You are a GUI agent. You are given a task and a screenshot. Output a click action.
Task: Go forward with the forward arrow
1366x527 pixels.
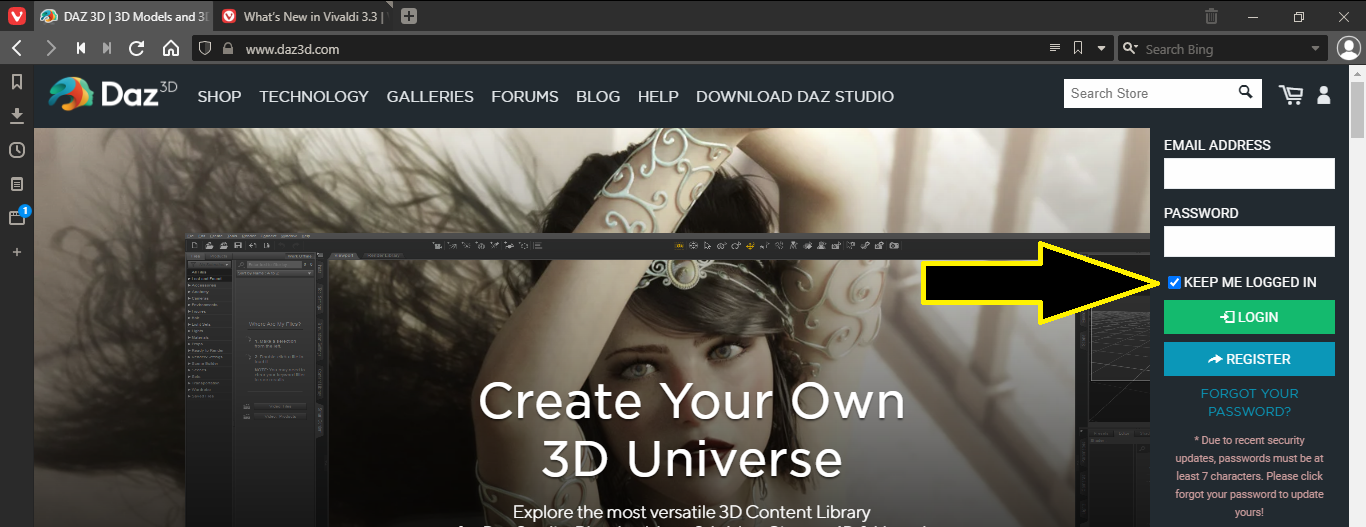[51, 48]
